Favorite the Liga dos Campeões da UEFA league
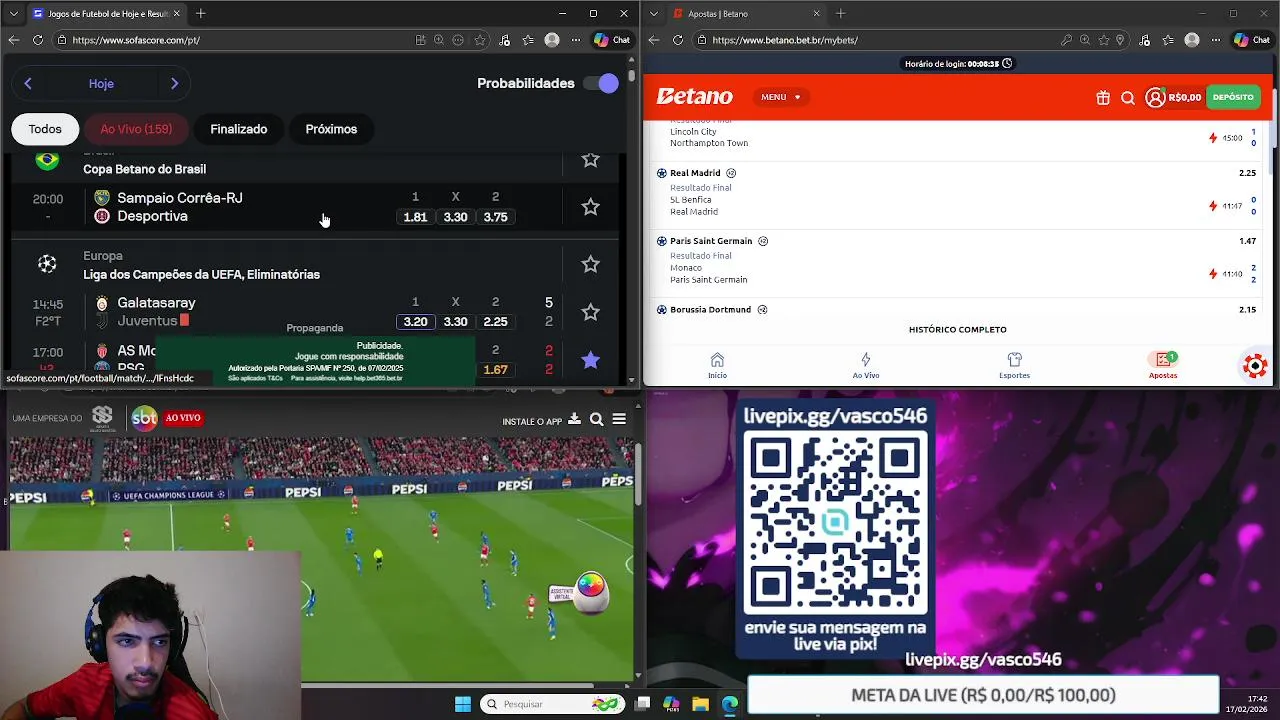The height and width of the screenshot is (720, 1280). [591, 264]
